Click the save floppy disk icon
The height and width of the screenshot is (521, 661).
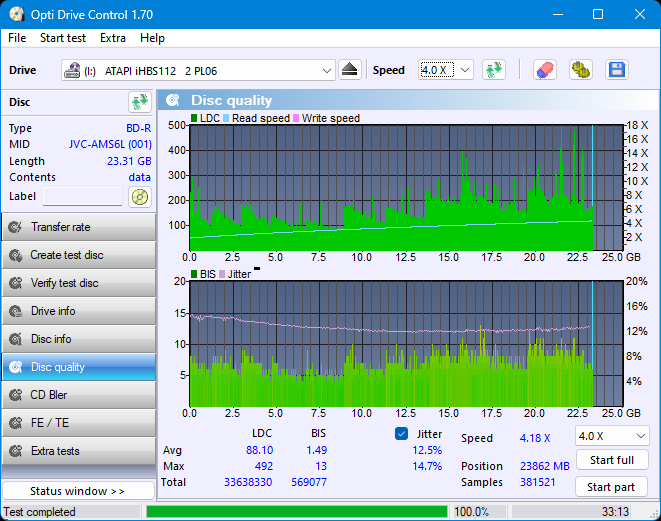pos(617,70)
